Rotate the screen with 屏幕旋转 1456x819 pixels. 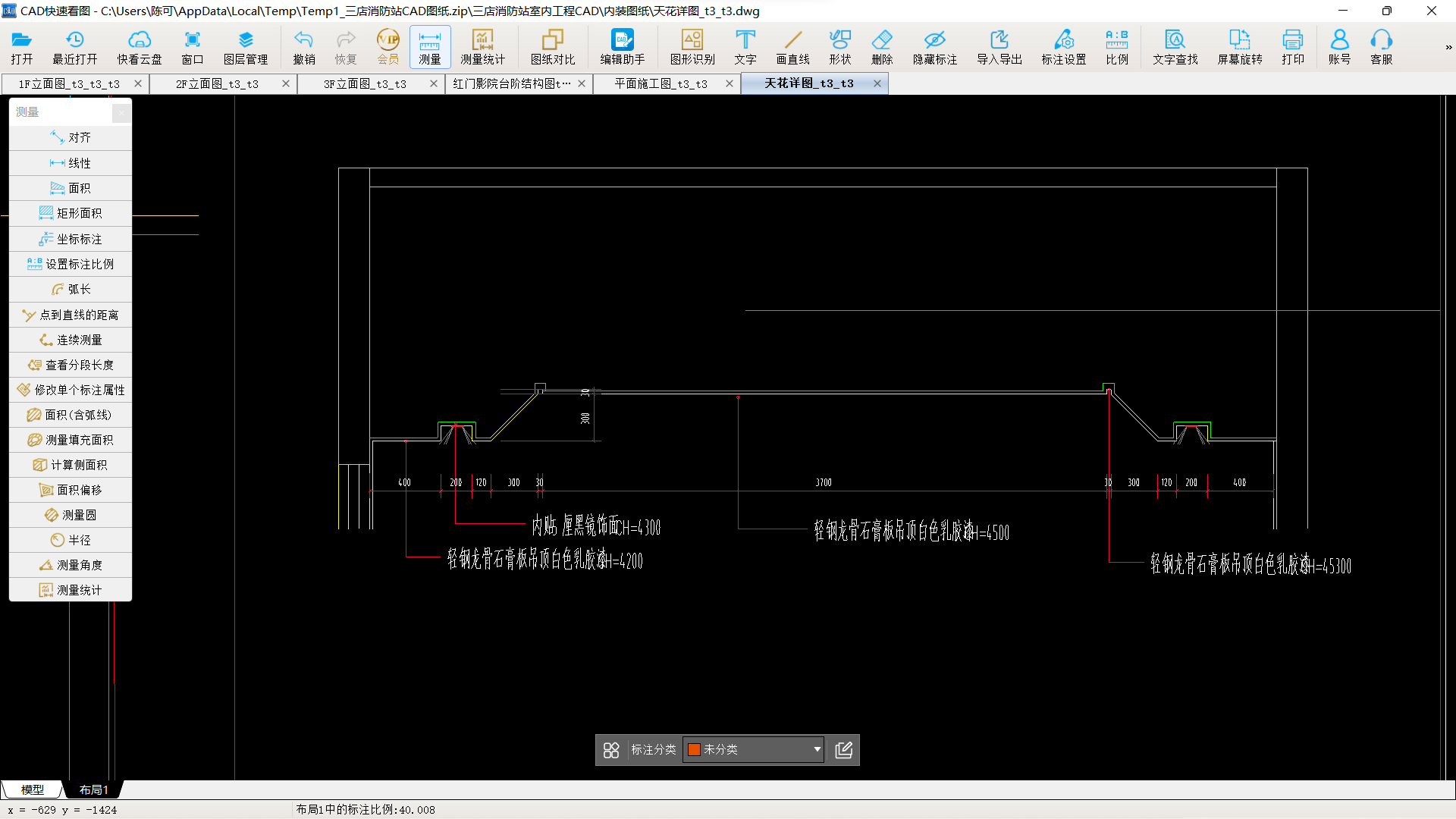point(1240,47)
